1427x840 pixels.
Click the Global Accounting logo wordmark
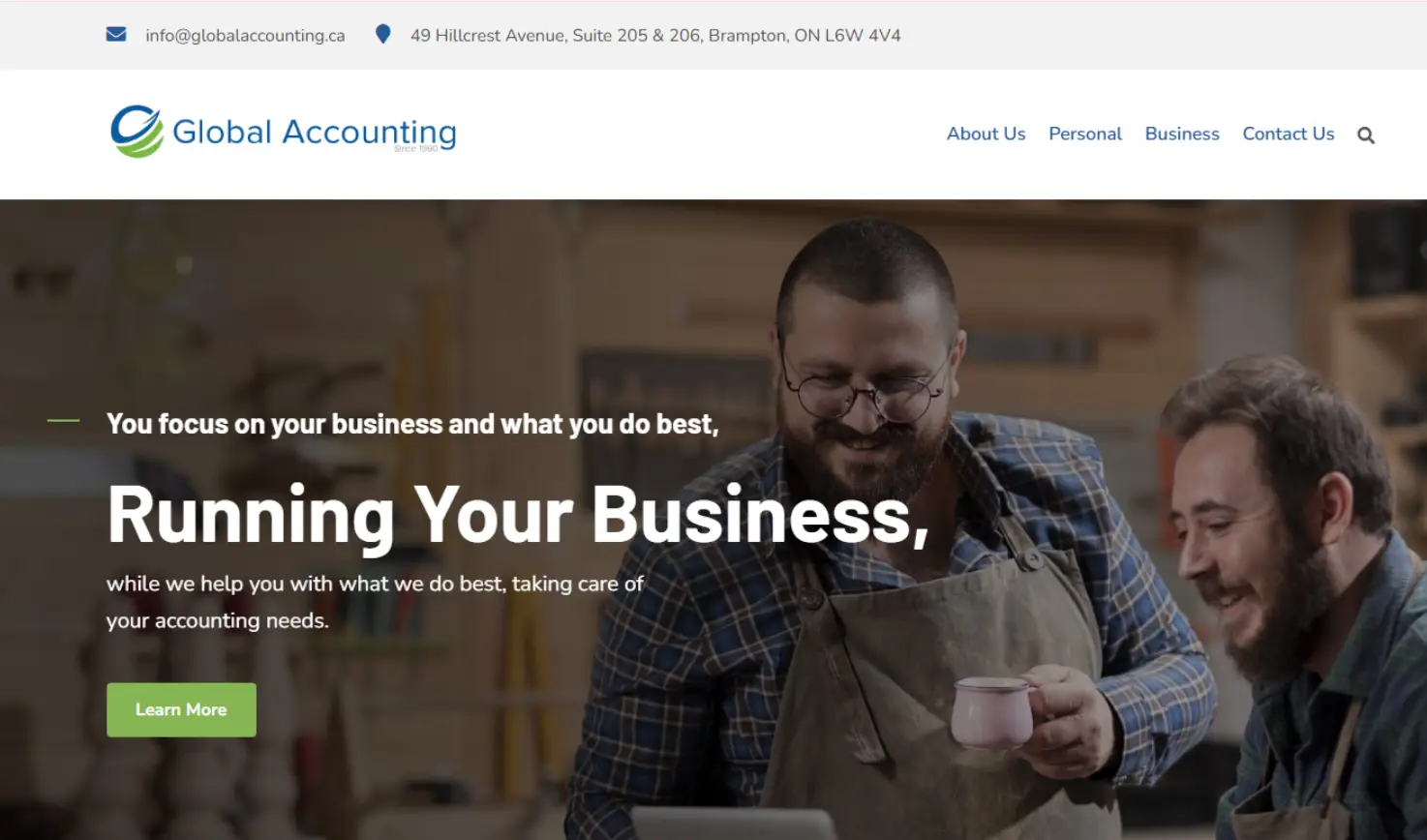click(x=315, y=133)
